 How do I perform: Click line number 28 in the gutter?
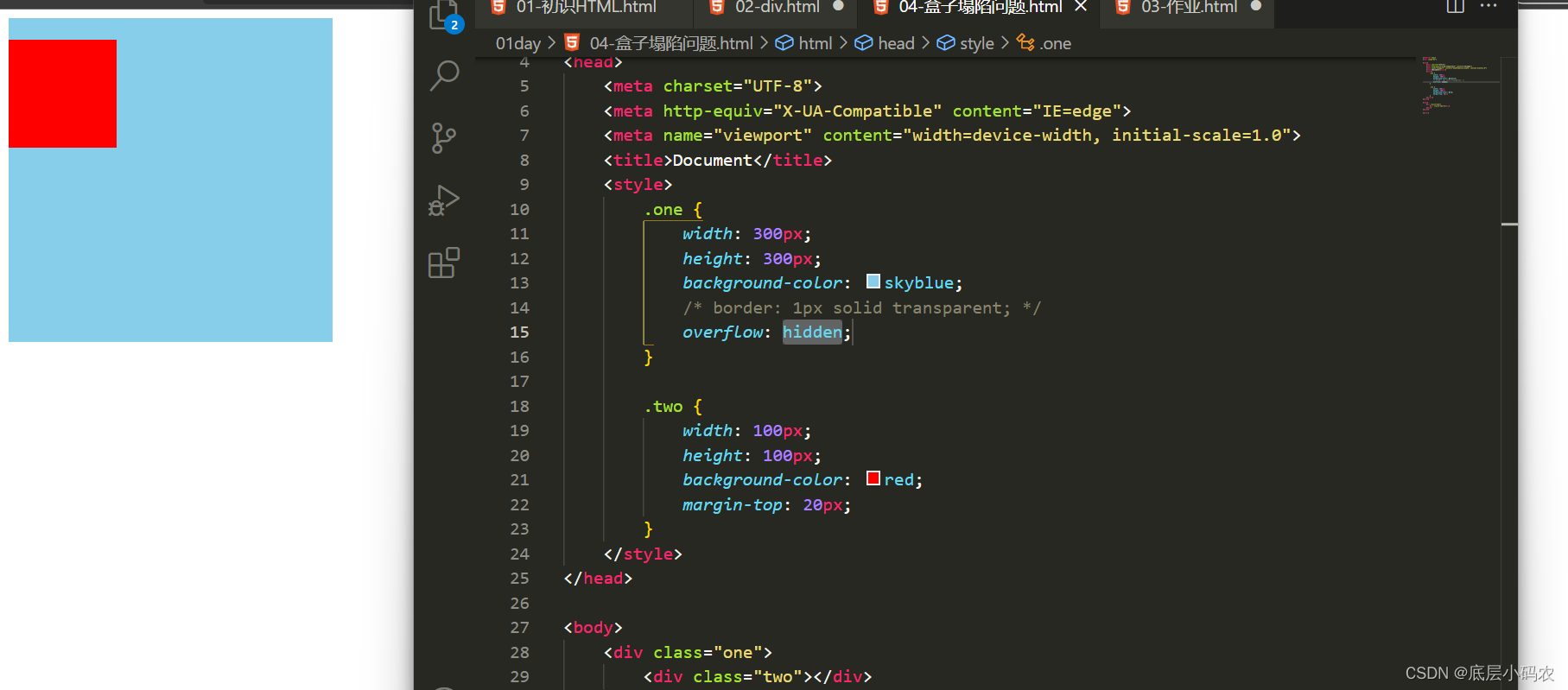pos(519,653)
